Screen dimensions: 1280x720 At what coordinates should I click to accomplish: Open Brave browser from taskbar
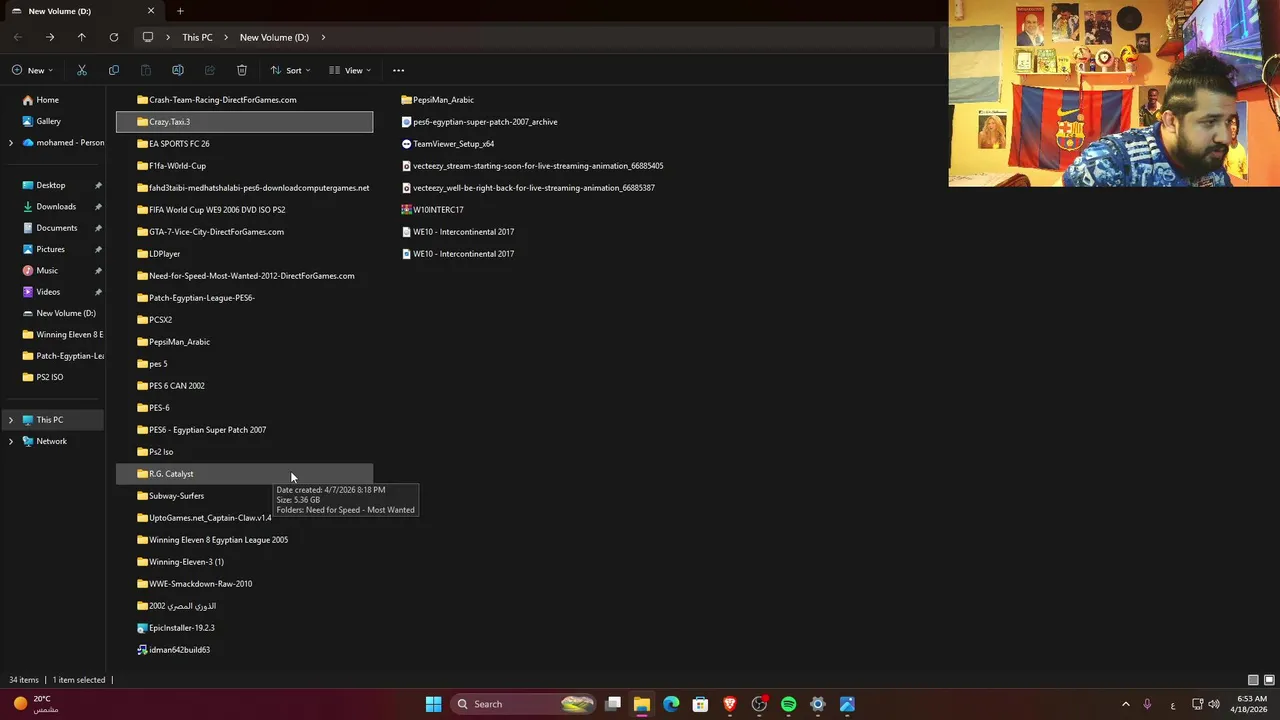730,704
